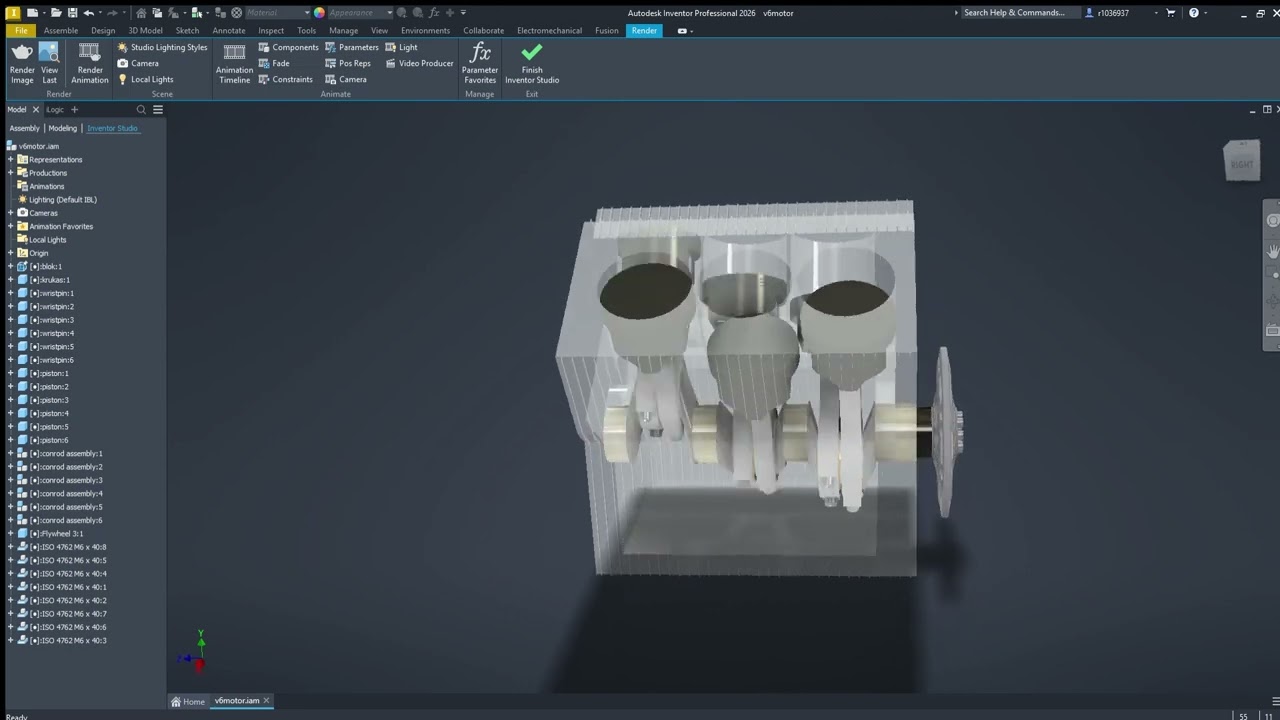1280x720 pixels.
Task: Click the Camera tool in Scene panel
Action: [138, 63]
